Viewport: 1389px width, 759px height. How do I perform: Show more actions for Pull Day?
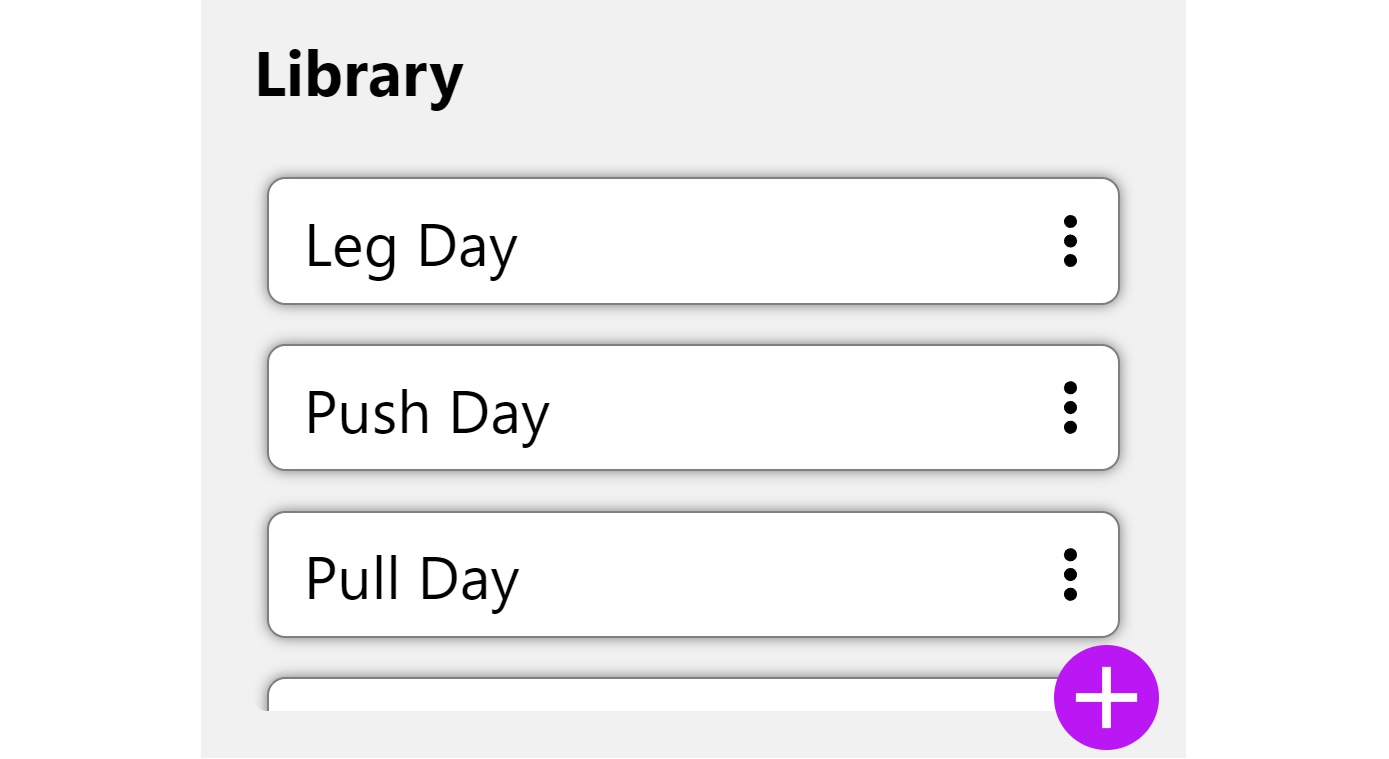1070,575
